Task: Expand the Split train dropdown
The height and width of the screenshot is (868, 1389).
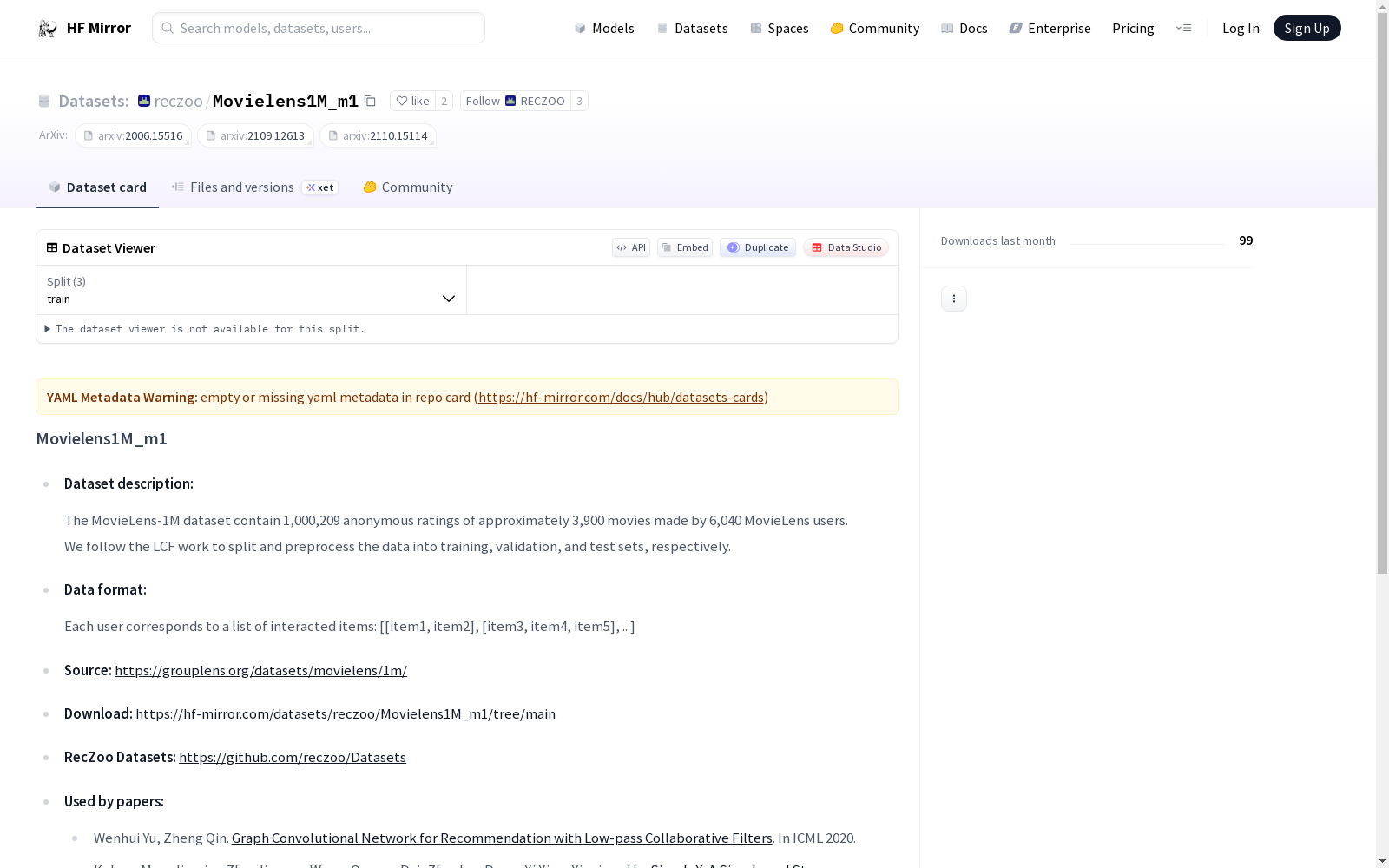Action: (x=252, y=290)
